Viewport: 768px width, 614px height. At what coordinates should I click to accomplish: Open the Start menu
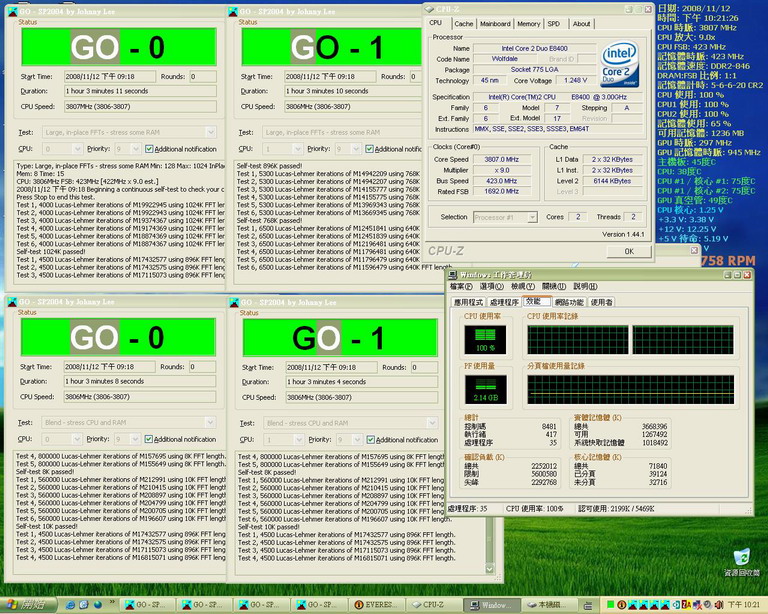pyautogui.click(x=27, y=605)
